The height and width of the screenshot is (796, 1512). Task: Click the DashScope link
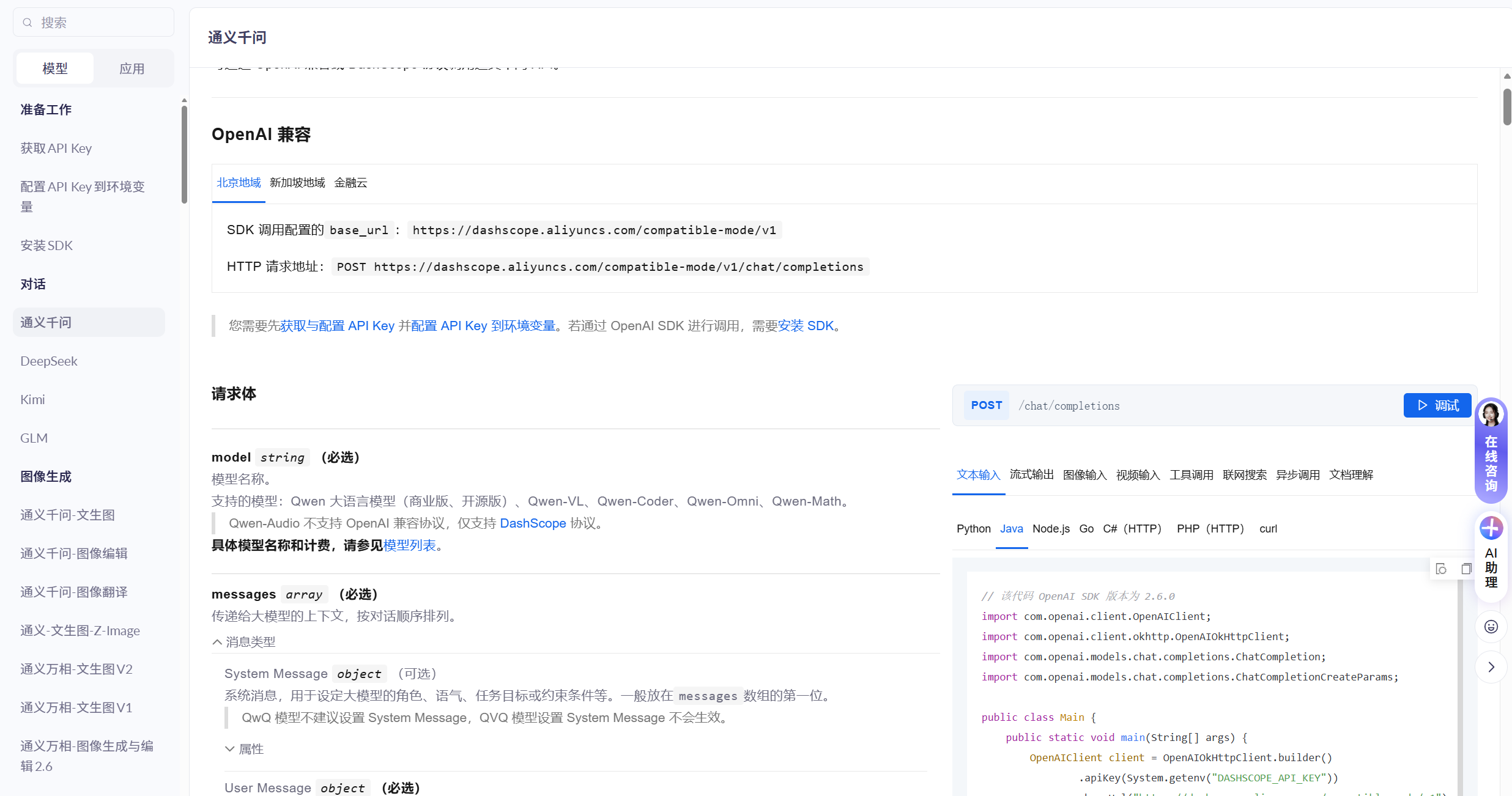[533, 523]
